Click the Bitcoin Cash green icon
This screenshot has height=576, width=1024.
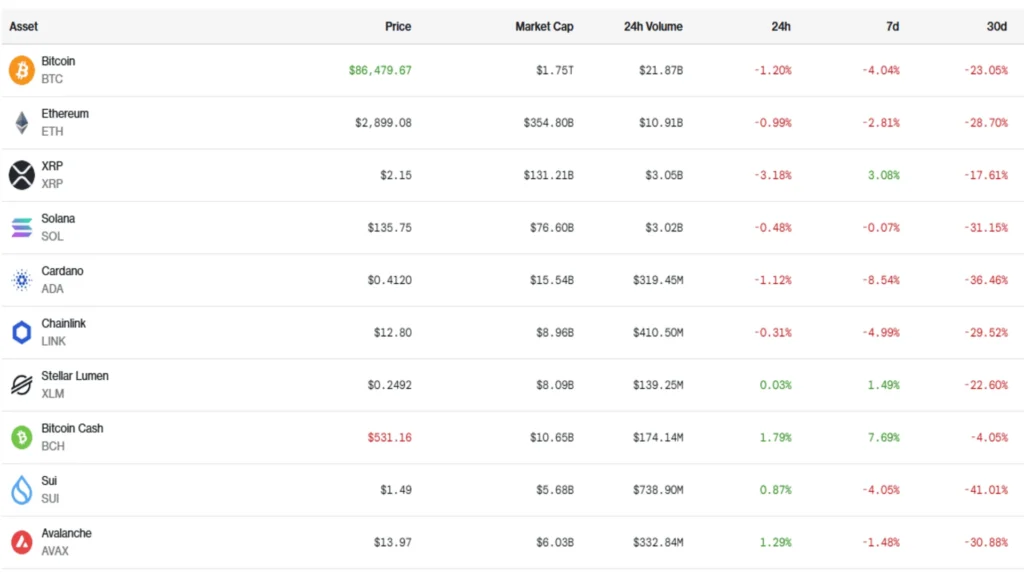pyautogui.click(x=21, y=437)
